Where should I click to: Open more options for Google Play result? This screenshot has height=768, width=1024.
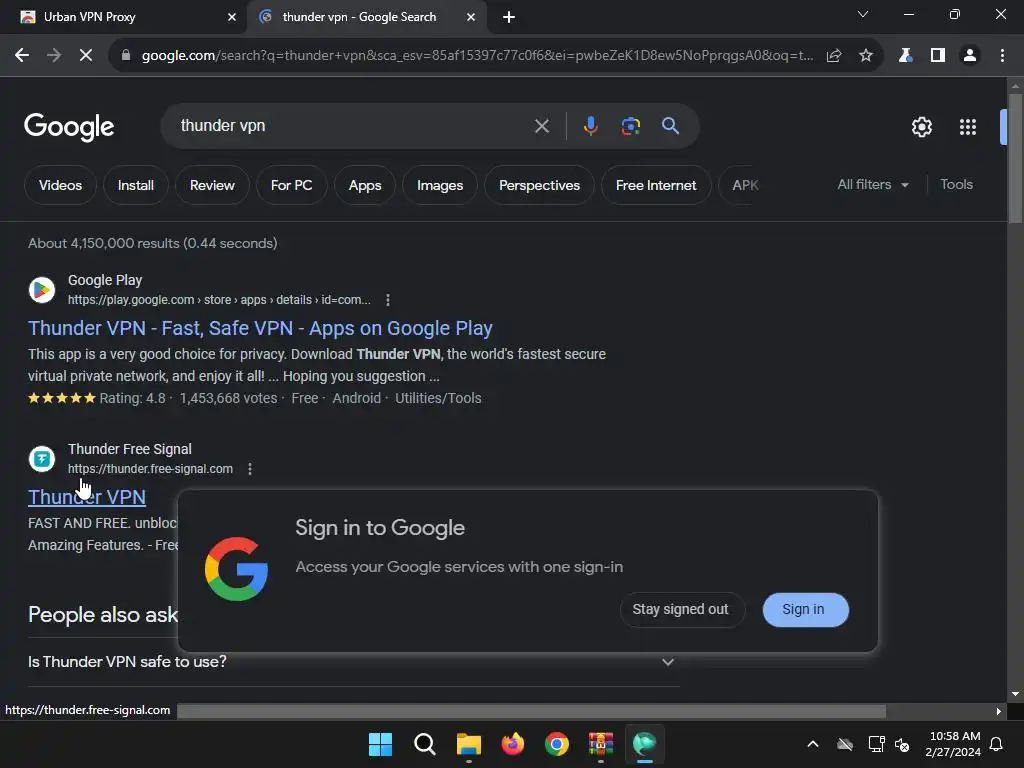click(388, 300)
